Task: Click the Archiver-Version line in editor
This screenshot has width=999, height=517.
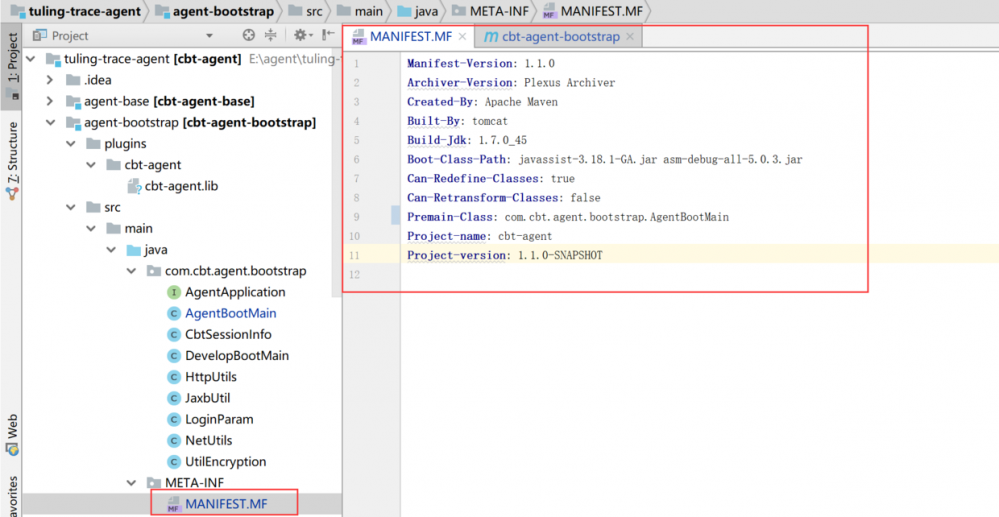Action: coord(511,83)
